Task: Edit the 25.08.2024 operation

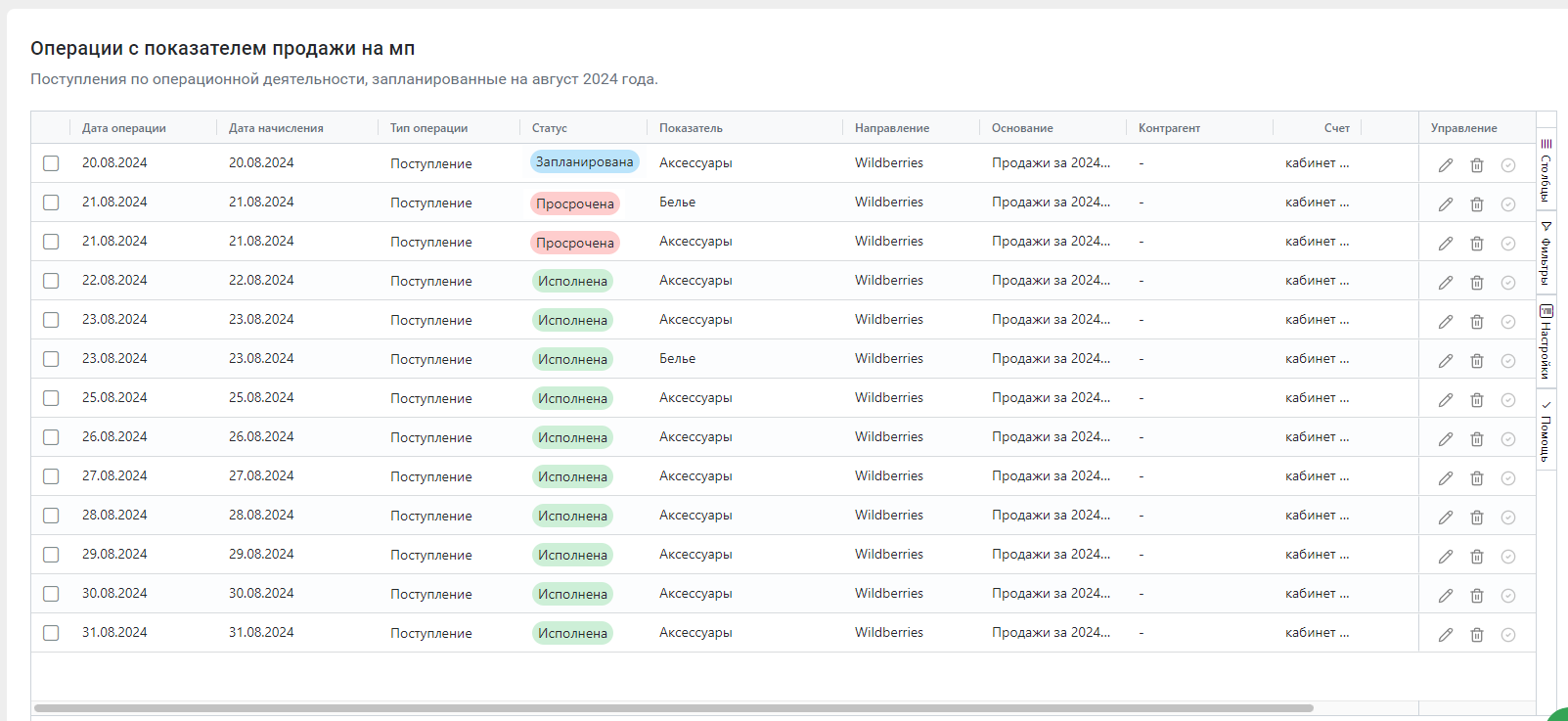Action: [x=1446, y=400]
